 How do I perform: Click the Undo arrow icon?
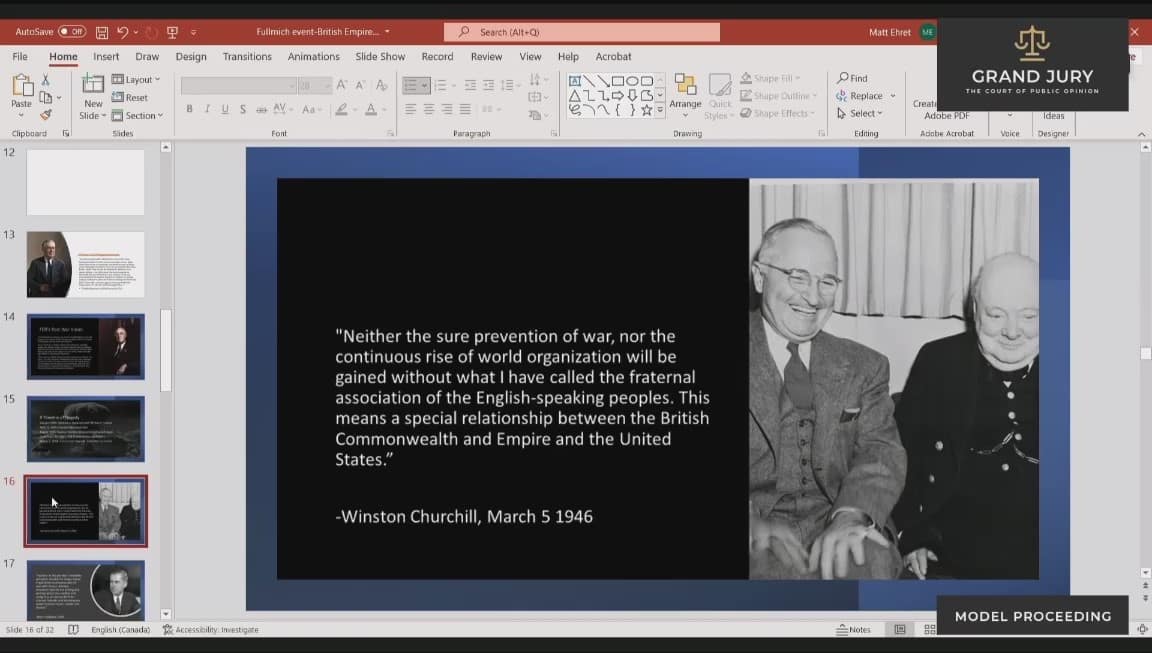click(x=123, y=32)
